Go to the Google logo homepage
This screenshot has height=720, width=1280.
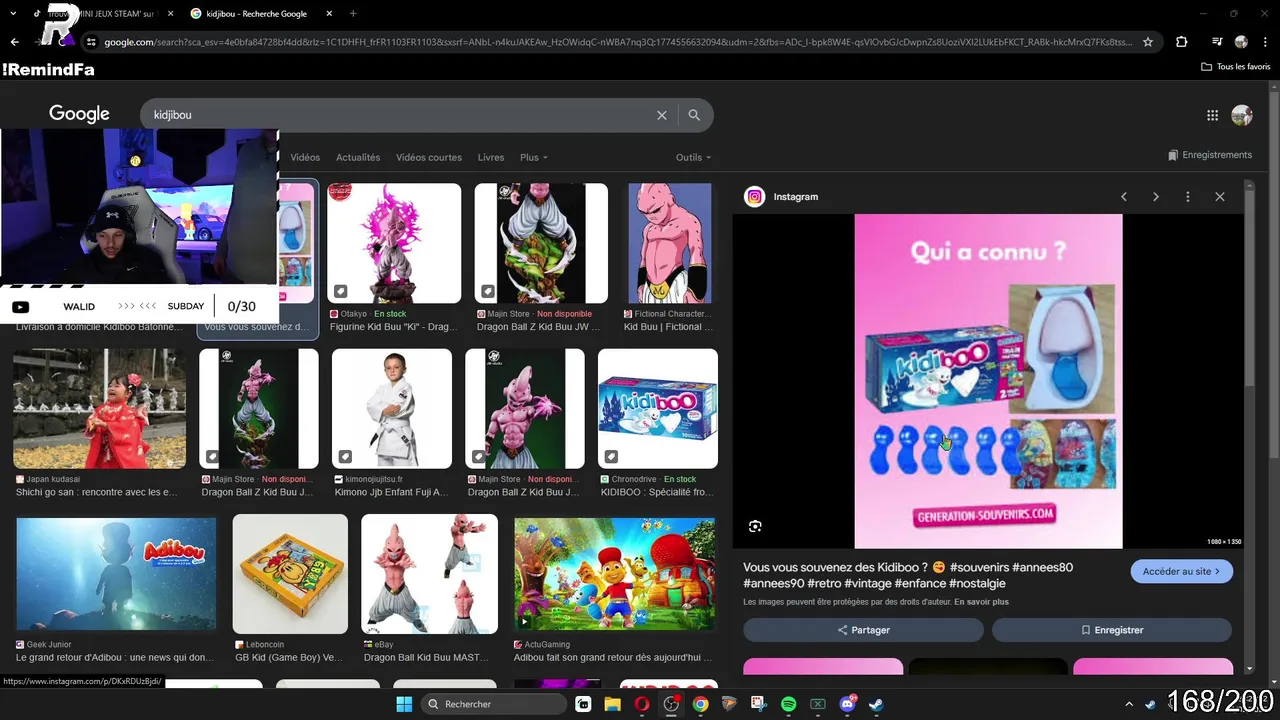point(79,114)
